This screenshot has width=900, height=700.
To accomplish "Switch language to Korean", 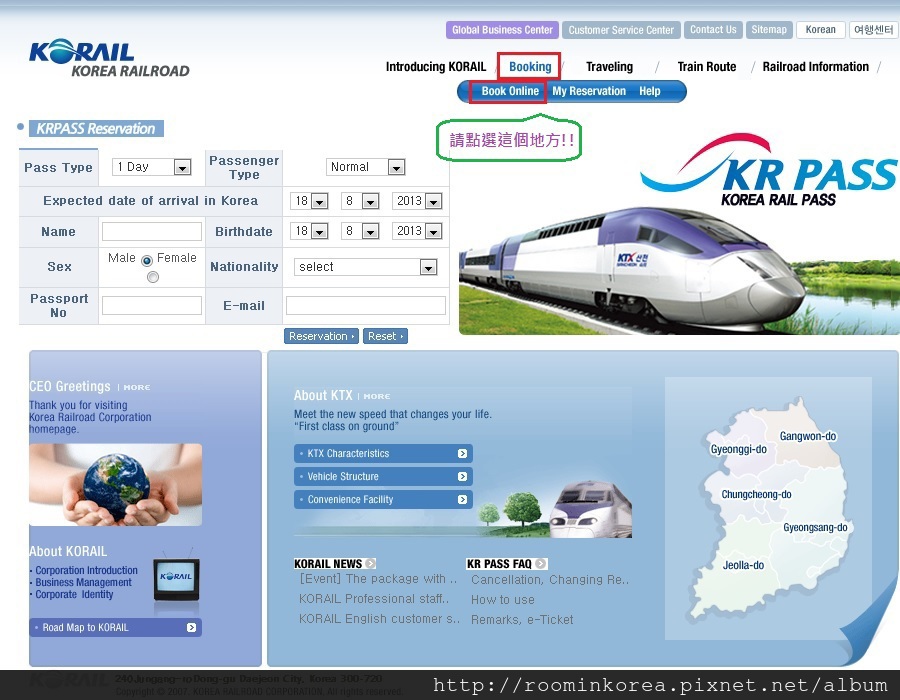I will 820,30.
